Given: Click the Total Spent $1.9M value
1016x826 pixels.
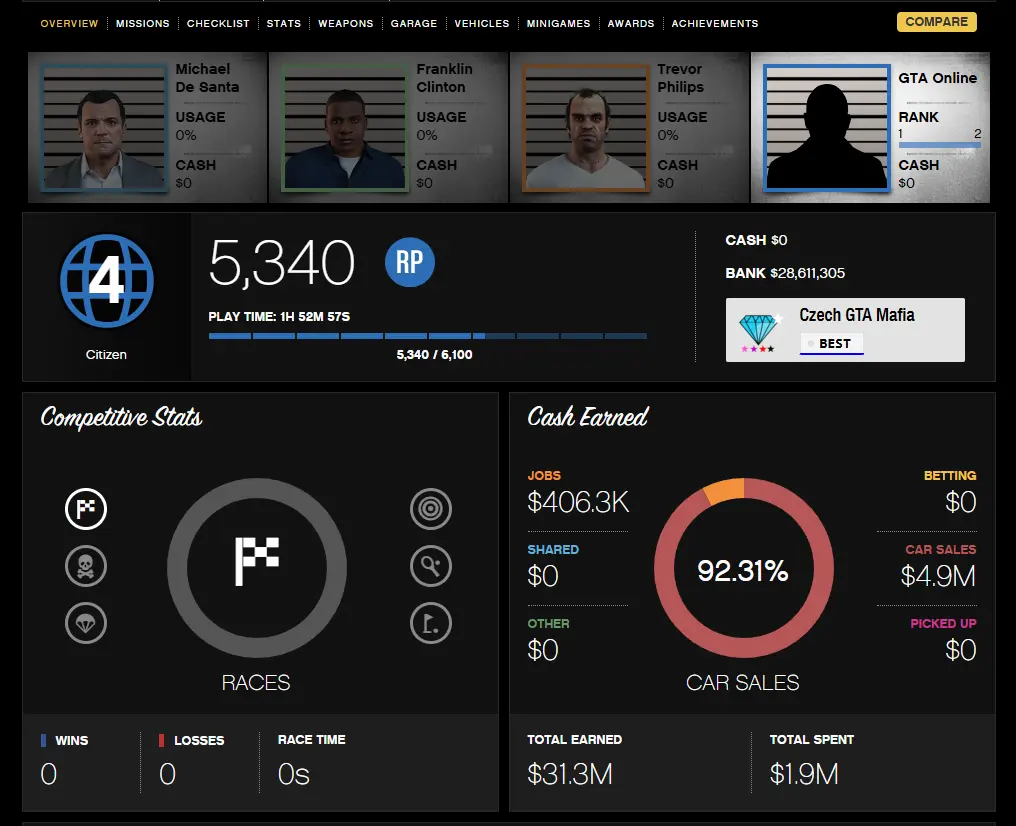Looking at the screenshot, I should pyautogui.click(x=804, y=774).
